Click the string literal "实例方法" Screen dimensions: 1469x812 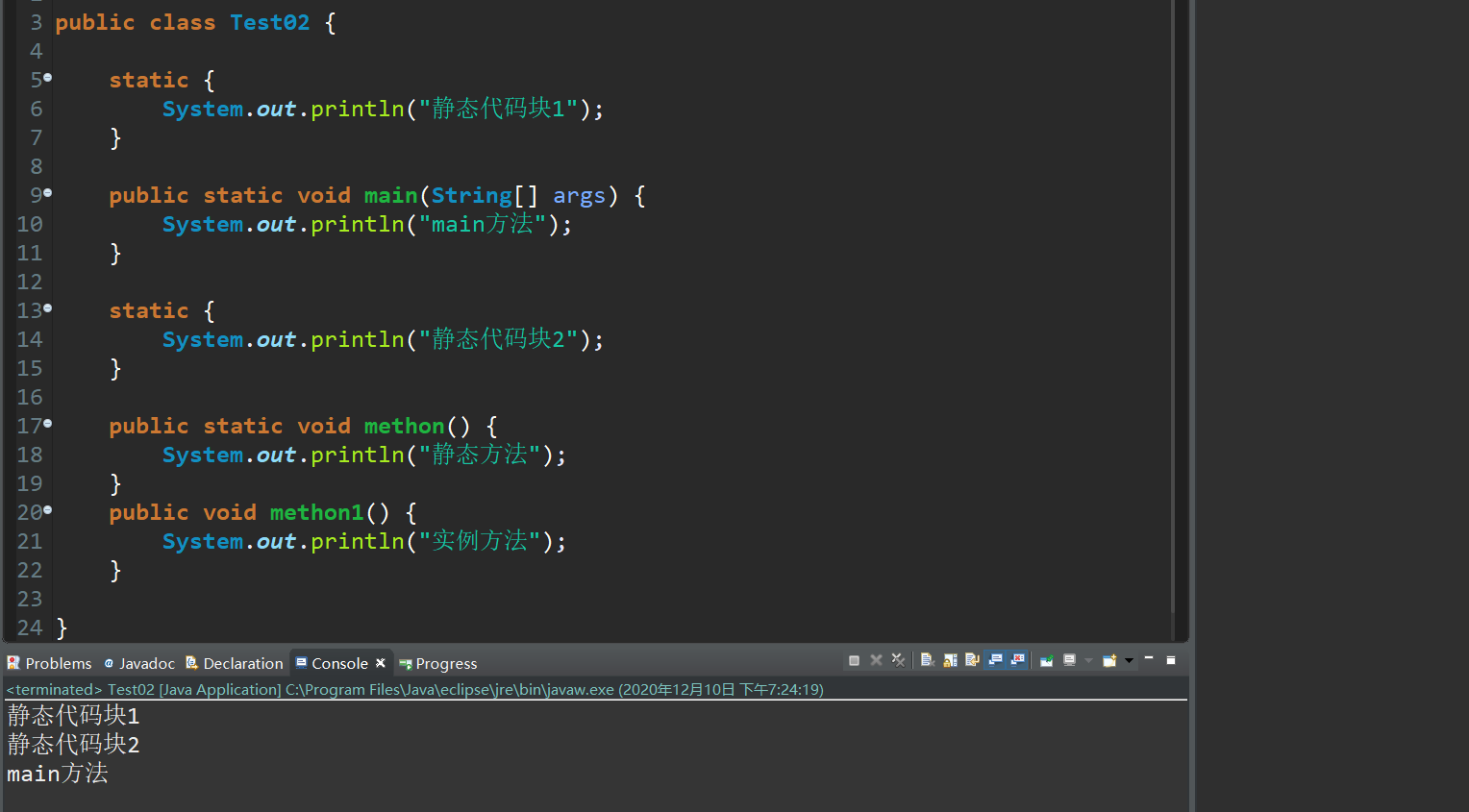(x=480, y=541)
